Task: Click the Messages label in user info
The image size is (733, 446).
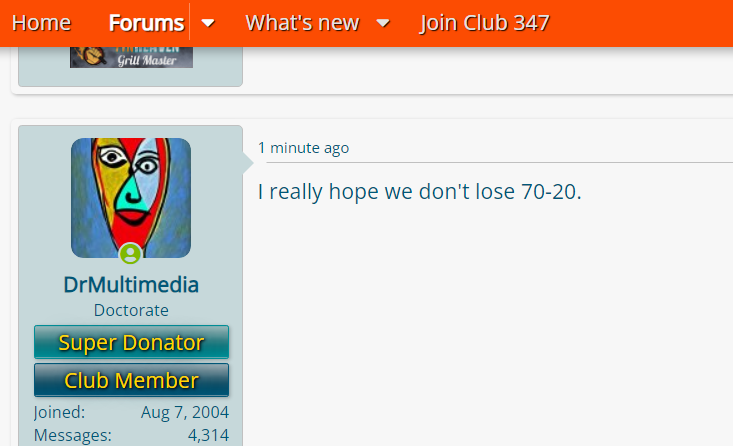Action: (73, 435)
